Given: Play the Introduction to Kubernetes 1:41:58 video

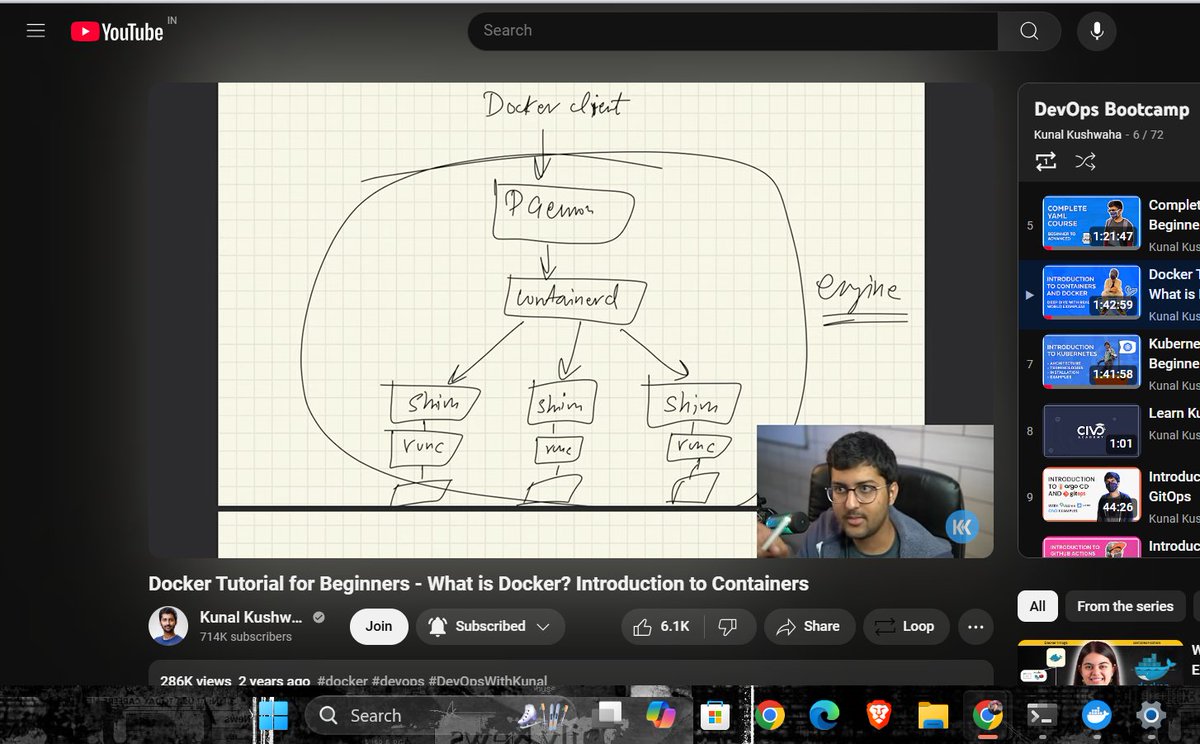Looking at the screenshot, I should (1091, 361).
